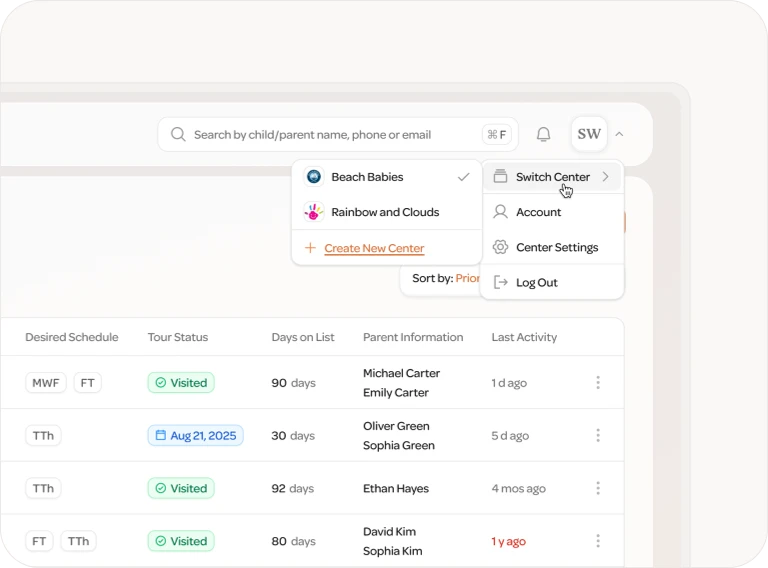
Task: Choose Log Out
Action: coord(552,283)
